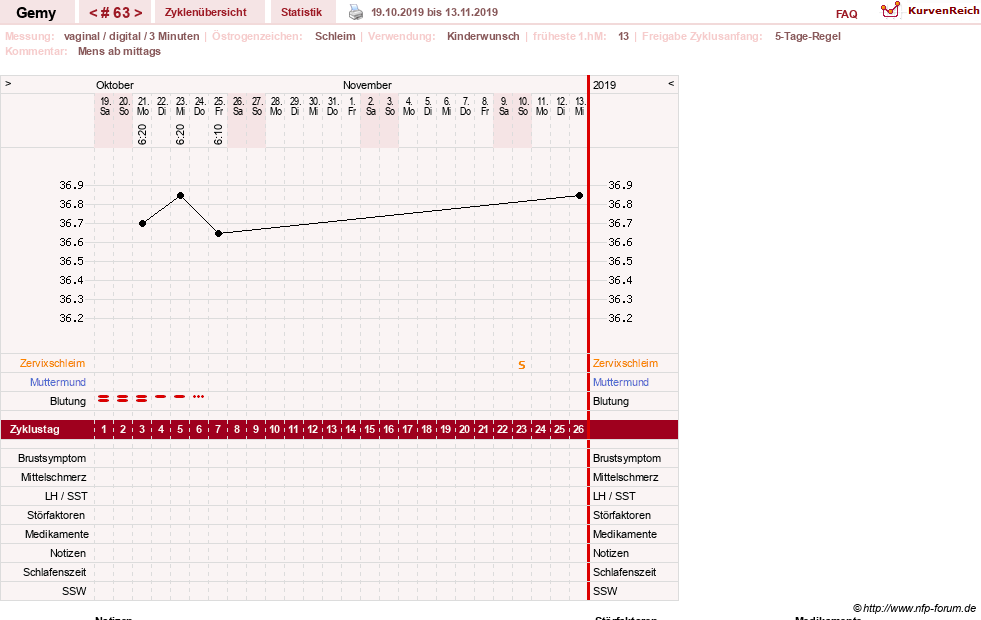The height and width of the screenshot is (620, 981).
Task: Click the right Muttermund label
Action: [x=621, y=382]
